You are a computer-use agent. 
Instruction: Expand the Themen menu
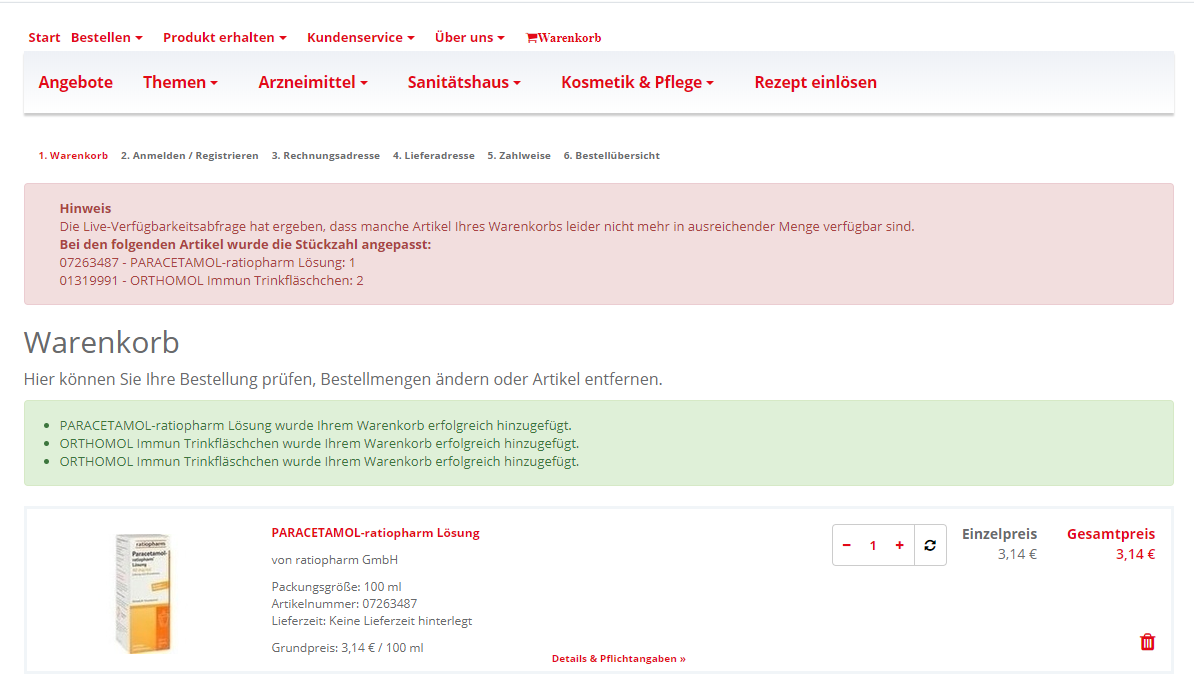[x=180, y=83]
